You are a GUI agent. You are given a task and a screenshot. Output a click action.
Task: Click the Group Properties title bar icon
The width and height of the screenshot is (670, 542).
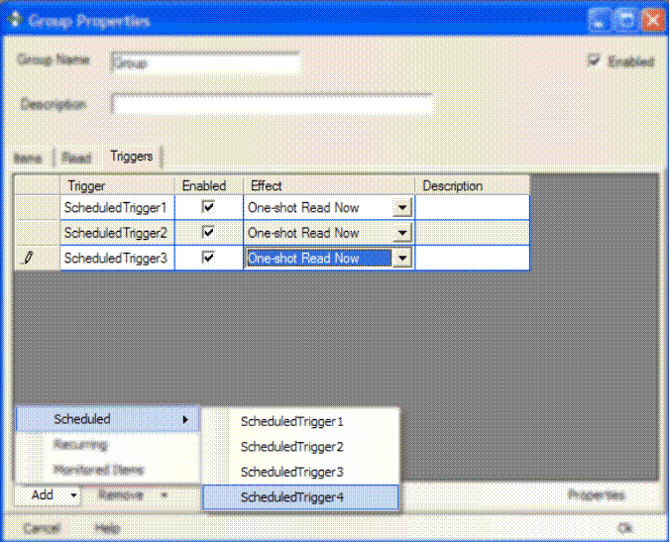tap(15, 19)
